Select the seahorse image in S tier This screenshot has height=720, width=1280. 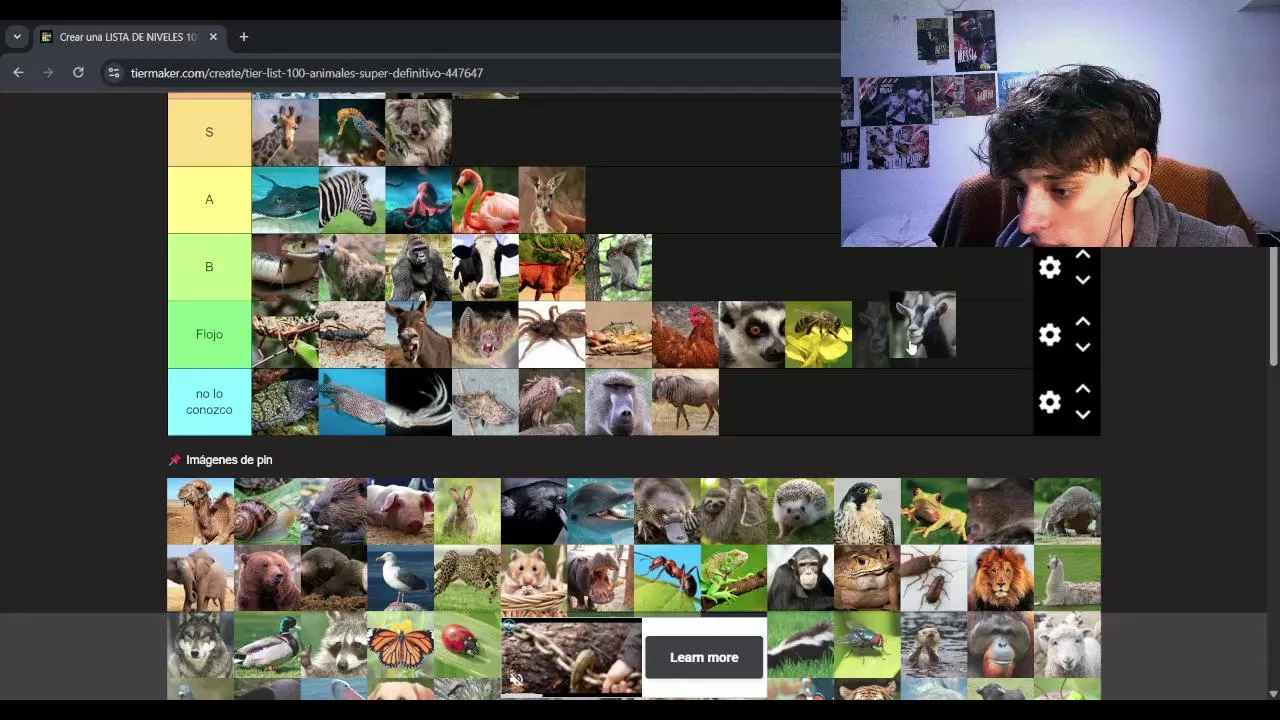pos(352,132)
